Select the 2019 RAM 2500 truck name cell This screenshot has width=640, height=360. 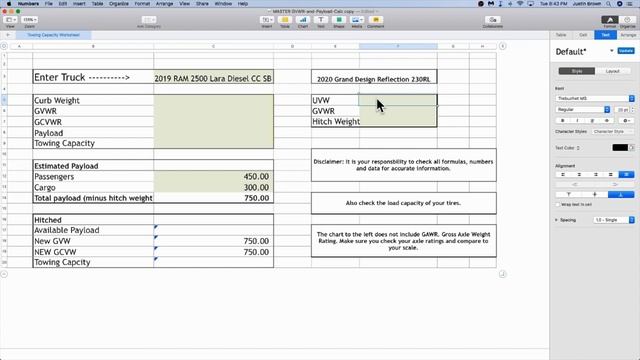click(213, 77)
